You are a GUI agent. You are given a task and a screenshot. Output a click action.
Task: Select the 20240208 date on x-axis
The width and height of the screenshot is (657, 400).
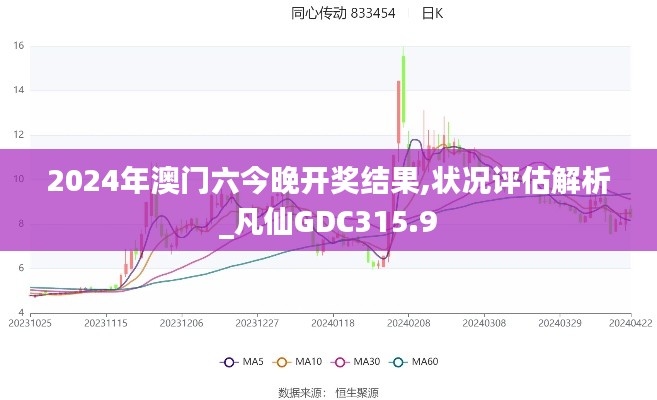[406, 323]
